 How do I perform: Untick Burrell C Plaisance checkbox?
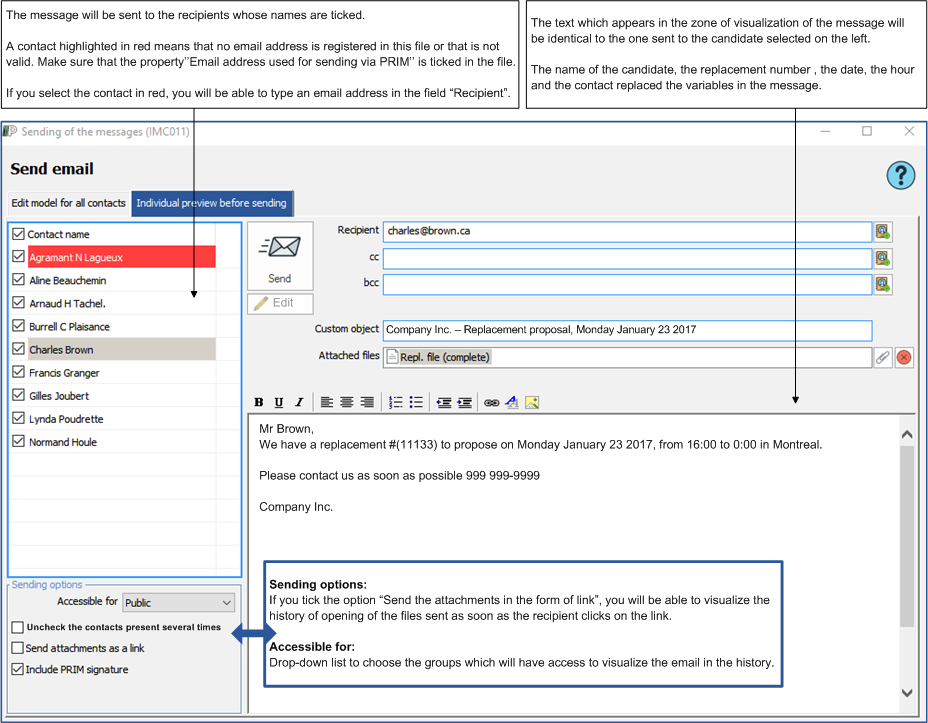(x=18, y=326)
